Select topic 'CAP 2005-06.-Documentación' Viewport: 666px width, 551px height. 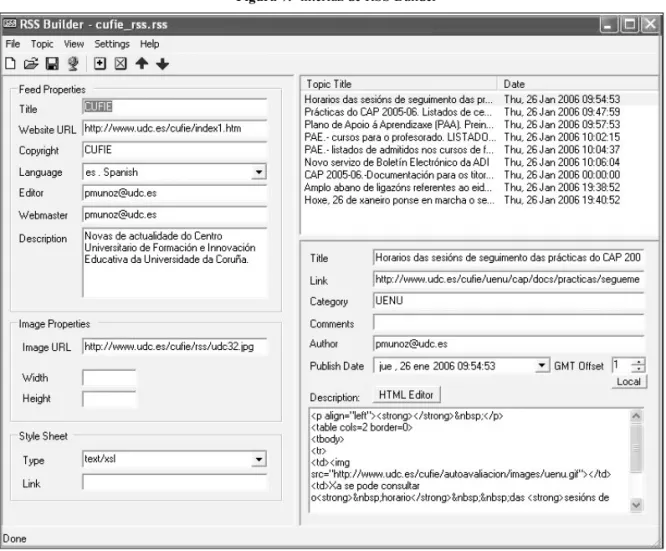[x=399, y=175]
